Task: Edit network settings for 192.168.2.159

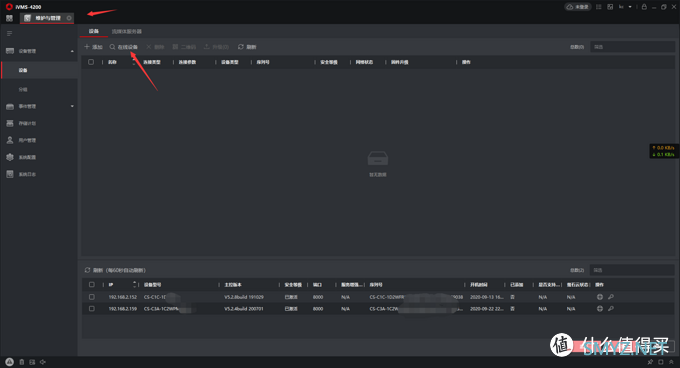Action: 600,309
